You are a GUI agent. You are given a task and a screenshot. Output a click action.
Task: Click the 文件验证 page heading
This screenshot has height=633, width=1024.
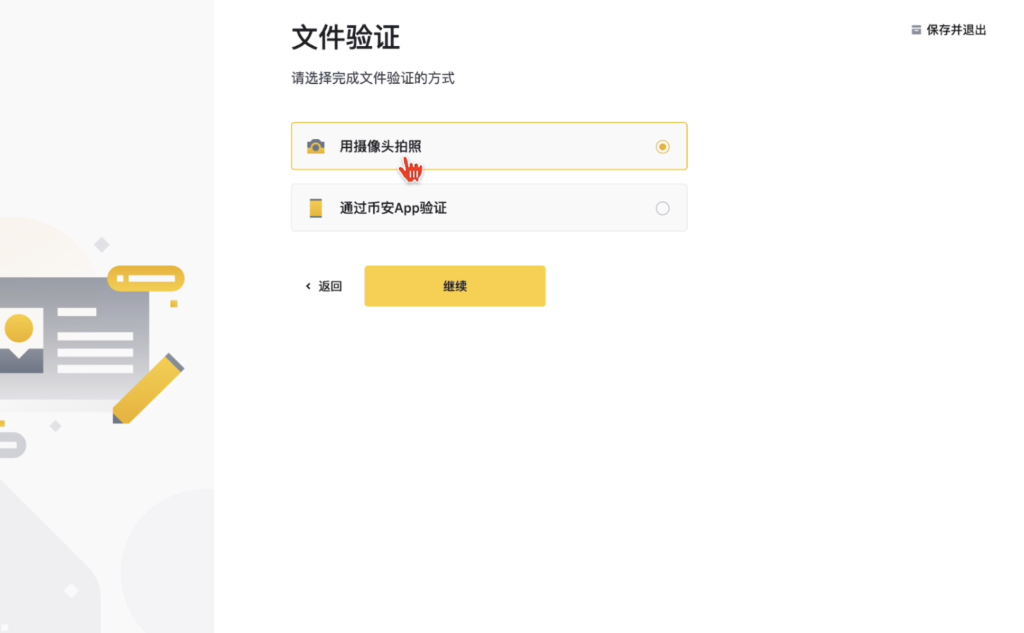coord(345,37)
